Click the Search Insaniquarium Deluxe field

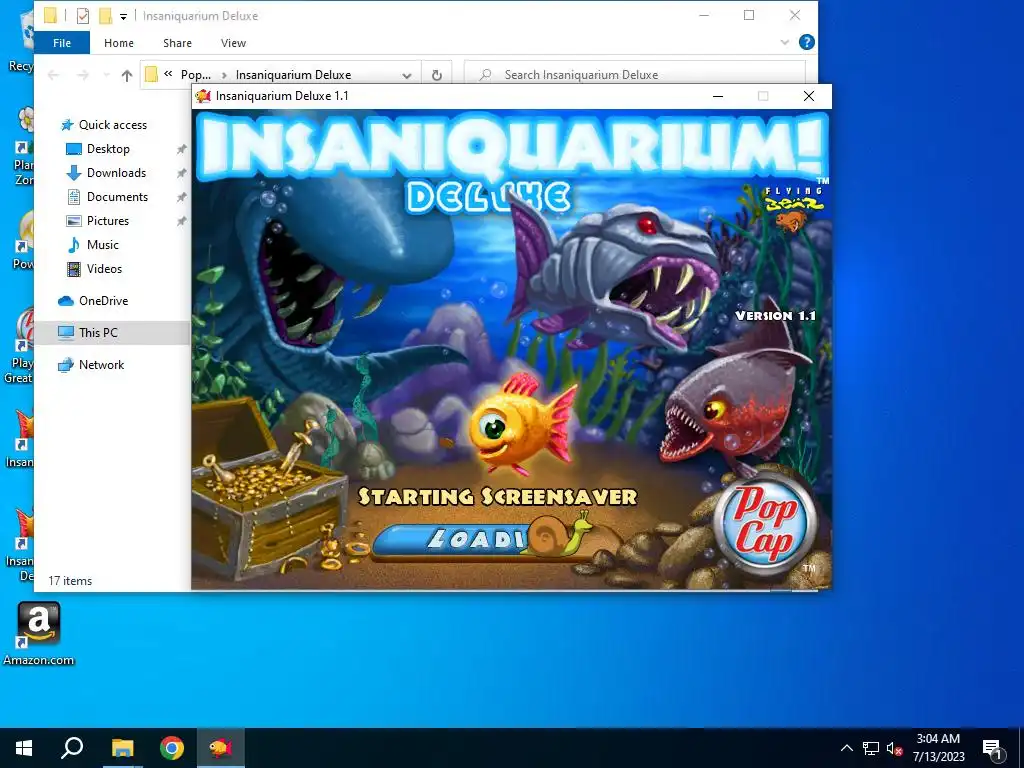point(635,75)
